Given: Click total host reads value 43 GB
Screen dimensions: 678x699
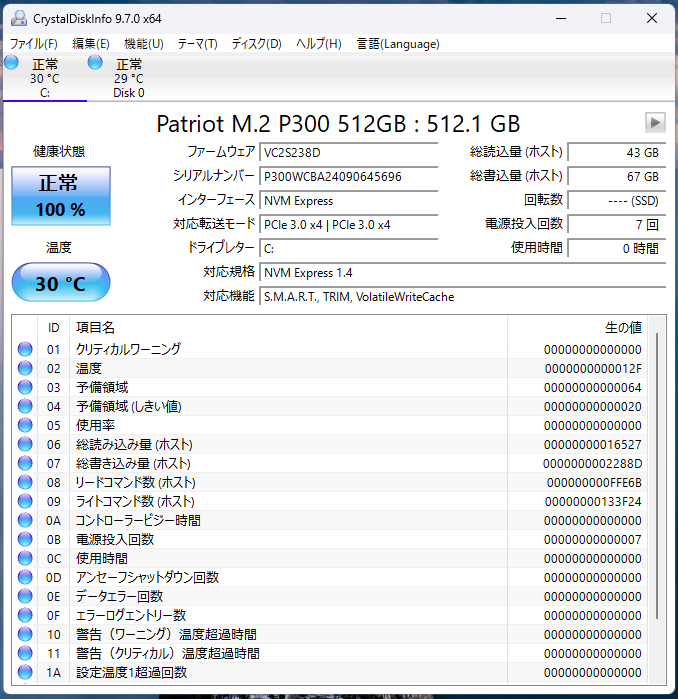Looking at the screenshot, I should (617, 152).
